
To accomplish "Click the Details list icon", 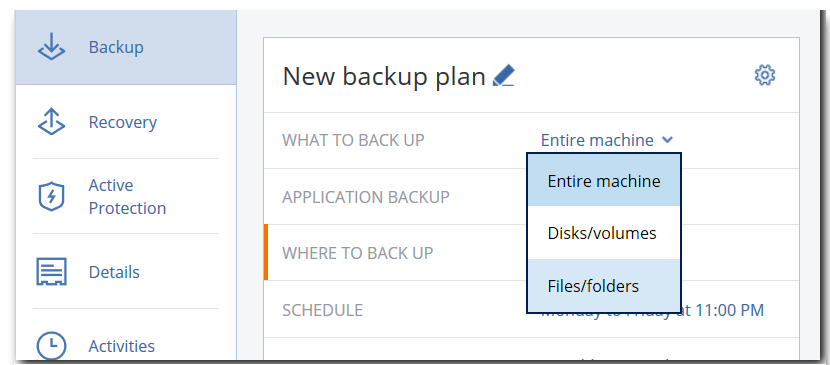I will tap(51, 272).
